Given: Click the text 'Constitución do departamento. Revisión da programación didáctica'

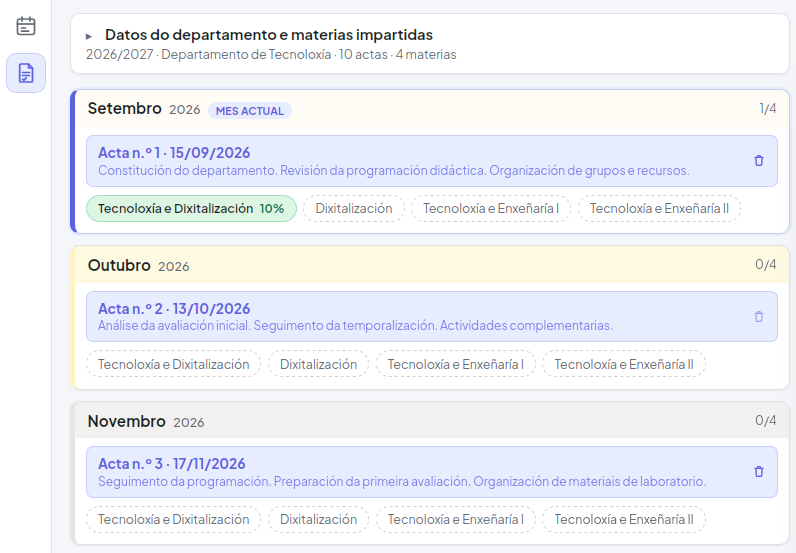Looking at the screenshot, I should click(292, 171).
